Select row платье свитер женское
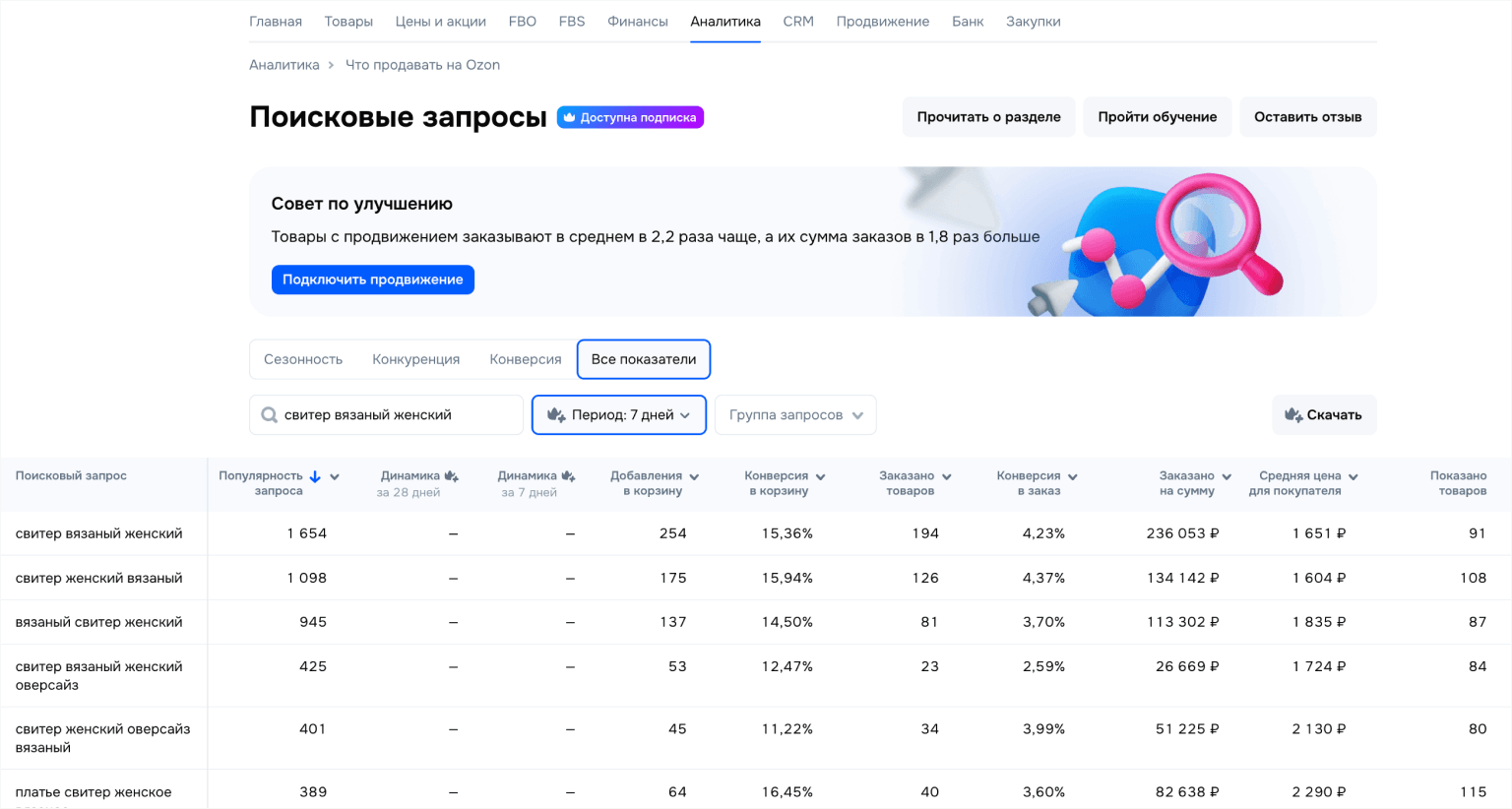1512x809 pixels. tap(756, 790)
